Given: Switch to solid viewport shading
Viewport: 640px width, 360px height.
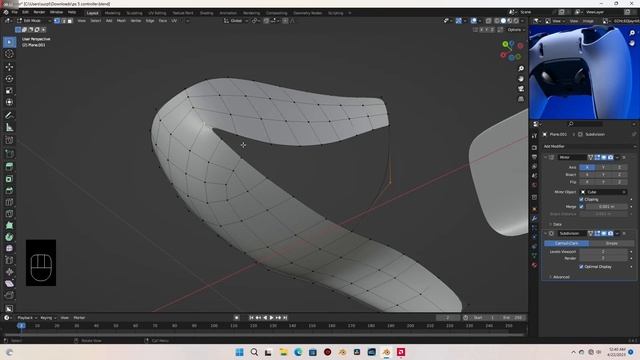Looking at the screenshot, I should coord(503,21).
